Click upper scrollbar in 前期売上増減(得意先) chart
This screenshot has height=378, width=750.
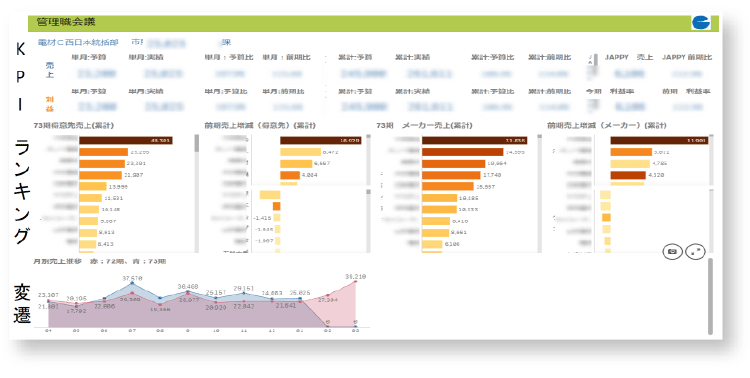coord(368,159)
